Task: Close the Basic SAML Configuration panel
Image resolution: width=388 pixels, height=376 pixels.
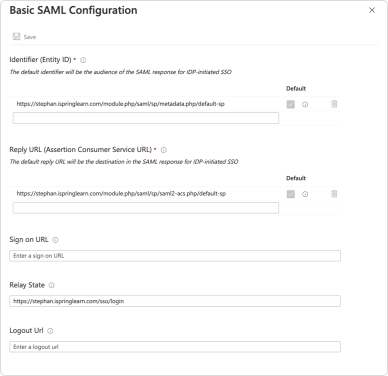Action: point(372,10)
